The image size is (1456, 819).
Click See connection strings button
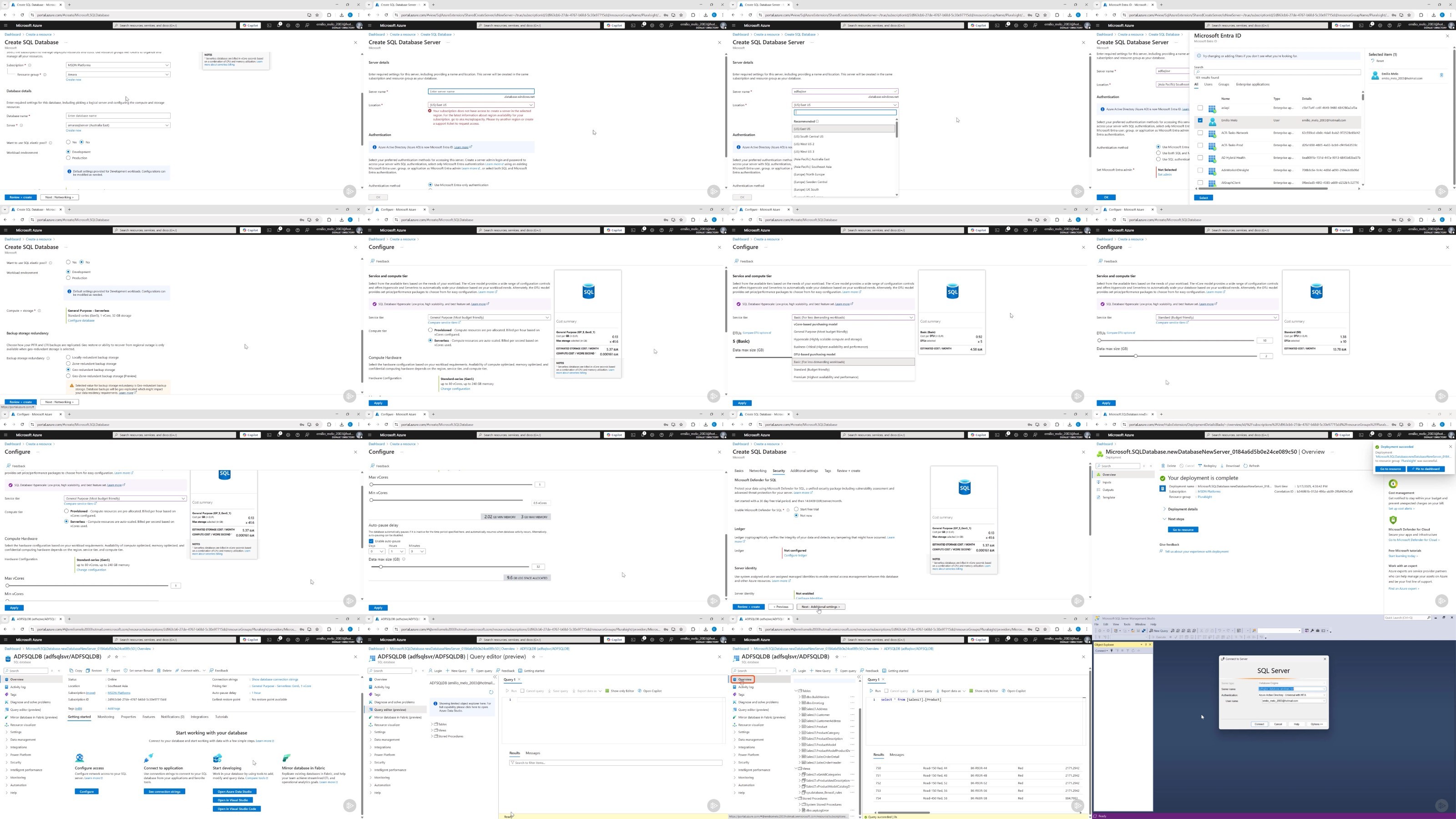[164, 792]
